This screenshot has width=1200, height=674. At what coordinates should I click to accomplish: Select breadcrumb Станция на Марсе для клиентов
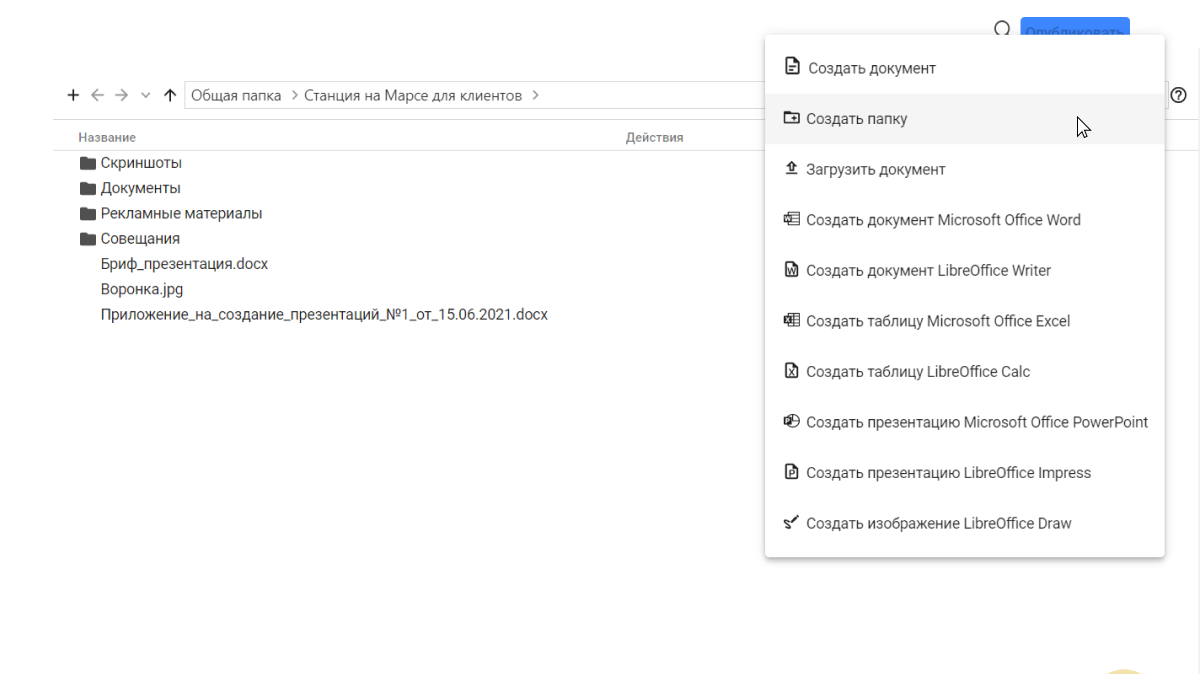[x=413, y=95]
